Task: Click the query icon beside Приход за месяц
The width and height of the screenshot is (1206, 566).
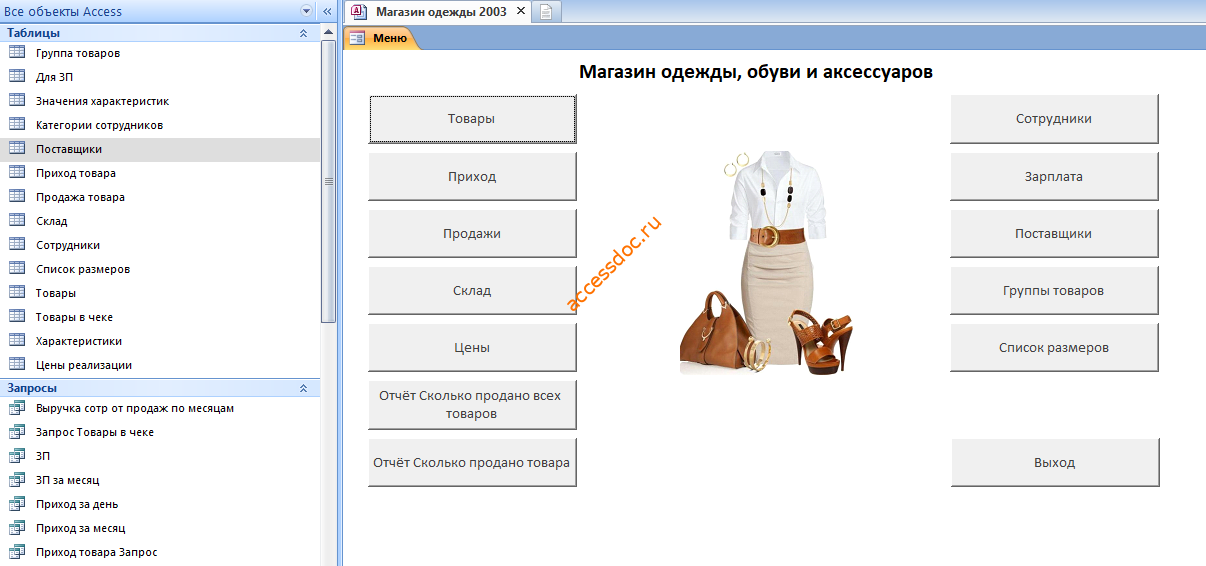Action: [x=17, y=527]
